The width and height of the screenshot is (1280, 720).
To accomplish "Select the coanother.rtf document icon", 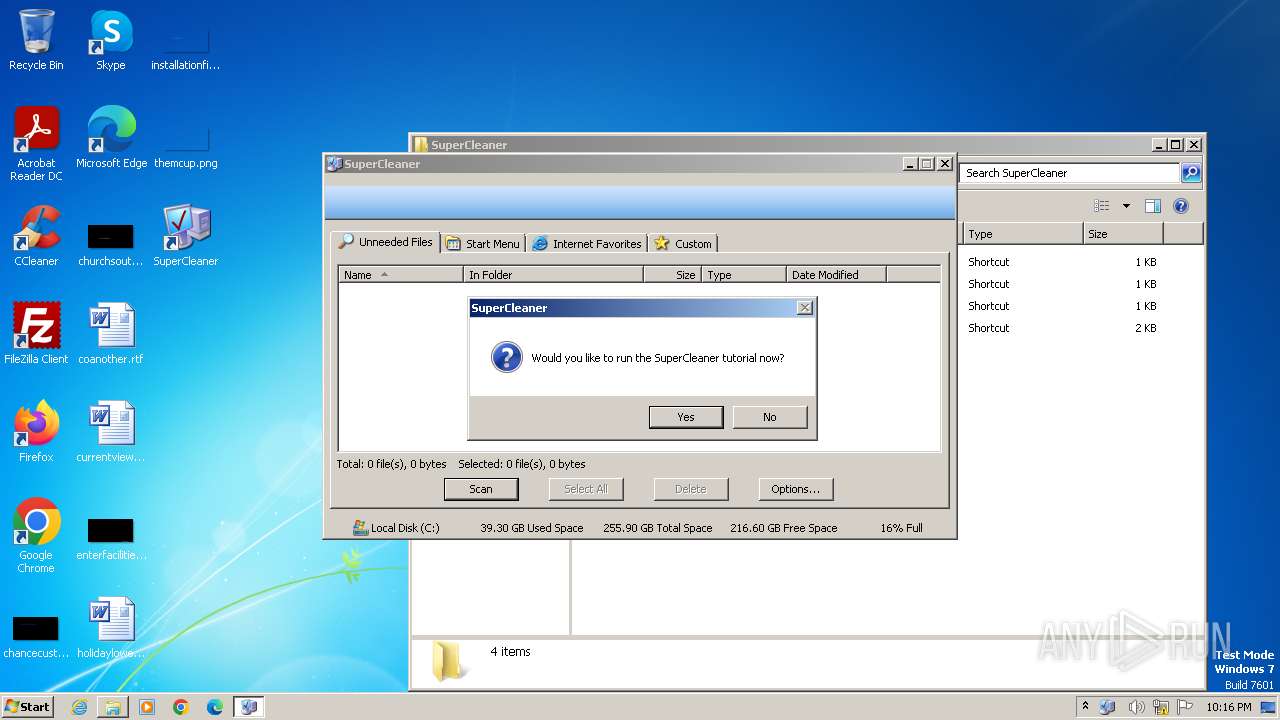I will (x=110, y=334).
